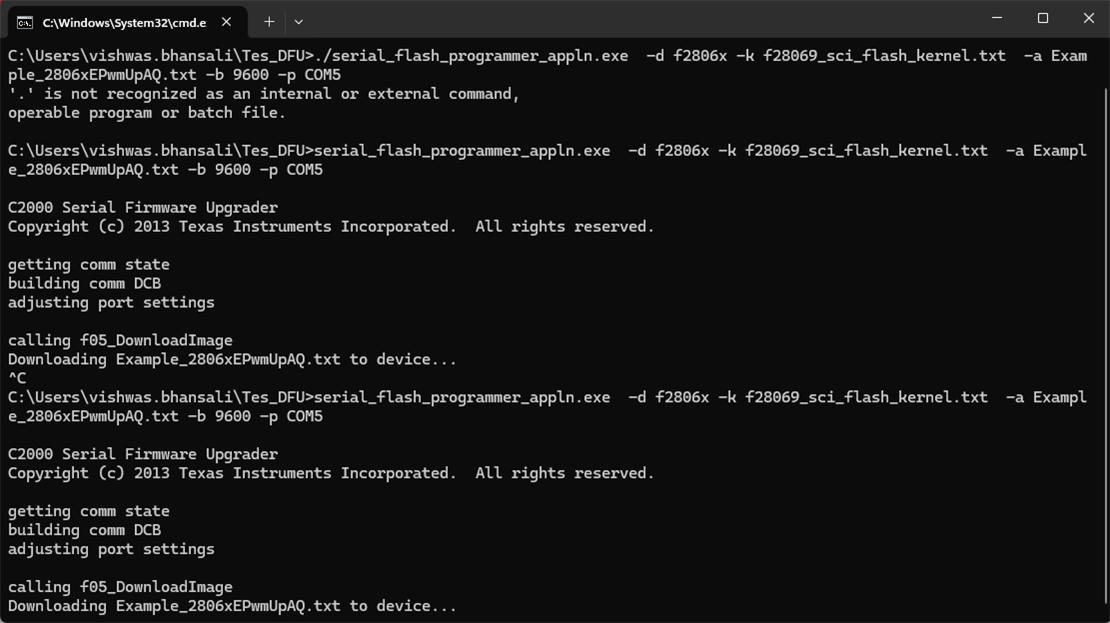The image size is (1110, 623).
Task: Click the first Texas Instruments copyright line
Action: click(x=331, y=227)
